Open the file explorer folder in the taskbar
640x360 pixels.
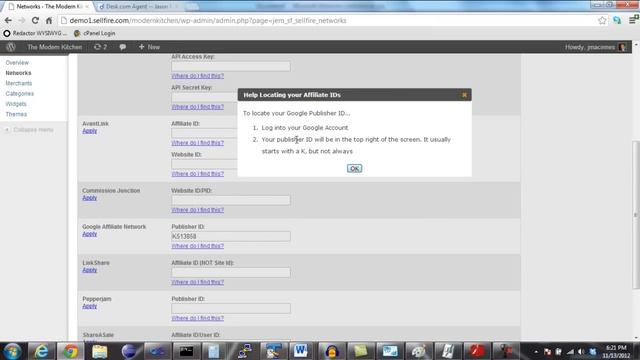tap(99, 351)
